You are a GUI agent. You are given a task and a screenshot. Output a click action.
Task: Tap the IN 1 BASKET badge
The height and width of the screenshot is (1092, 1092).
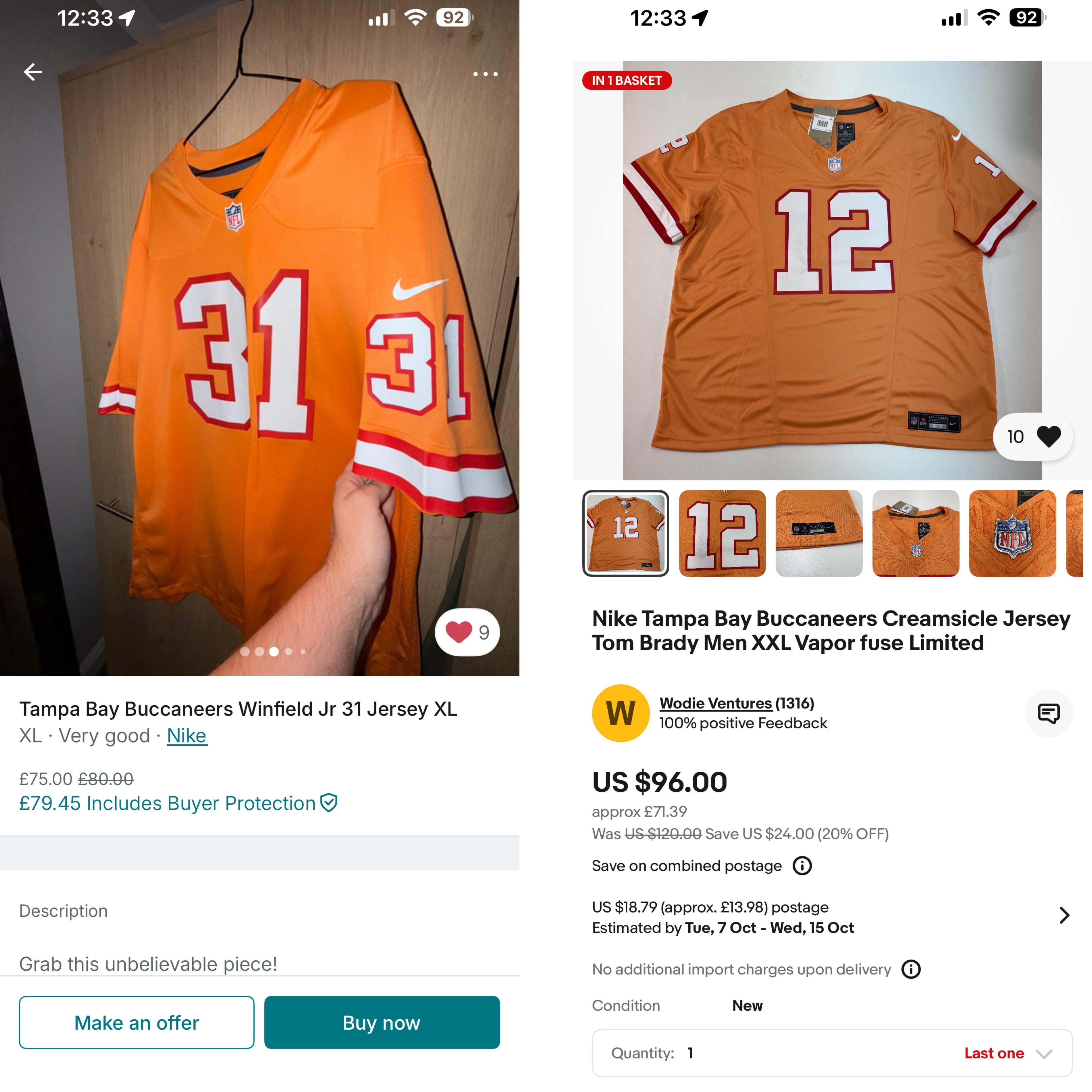tap(626, 81)
